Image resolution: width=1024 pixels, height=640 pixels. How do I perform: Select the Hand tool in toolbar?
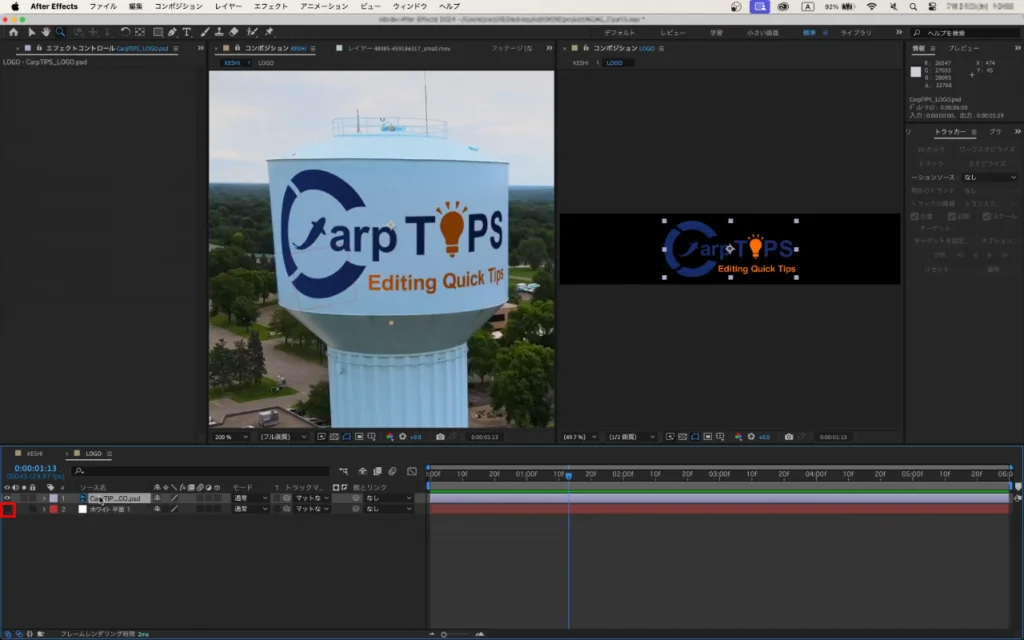tap(46, 32)
